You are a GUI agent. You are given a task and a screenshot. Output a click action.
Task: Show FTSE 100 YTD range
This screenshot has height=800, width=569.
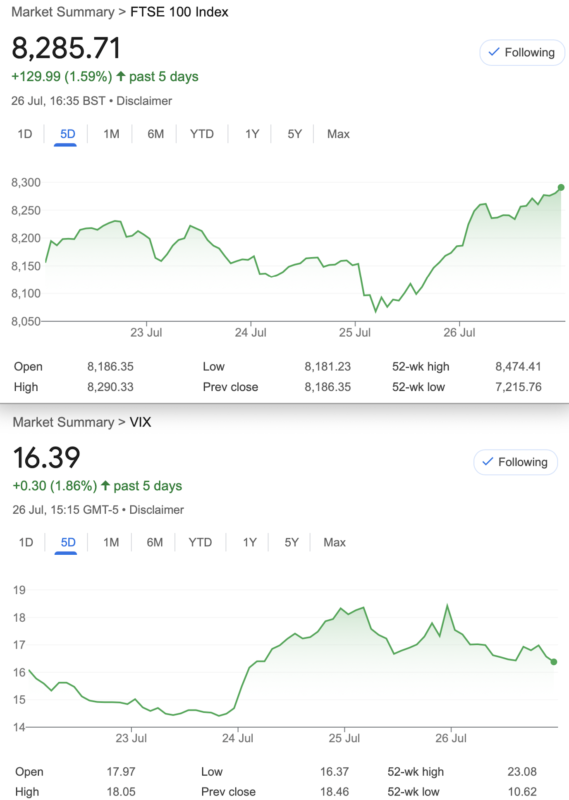(x=202, y=134)
